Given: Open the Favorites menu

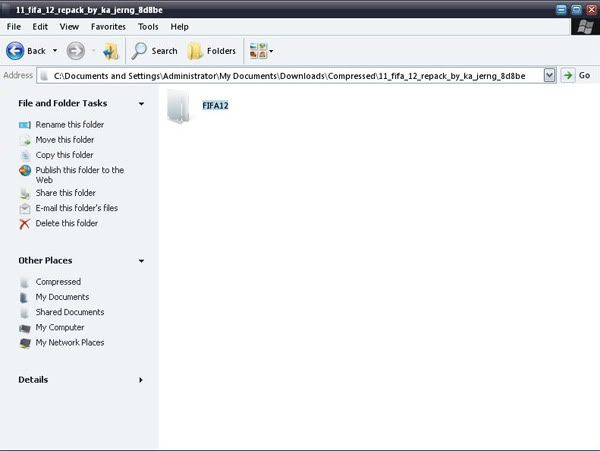Looking at the screenshot, I should (108, 27).
